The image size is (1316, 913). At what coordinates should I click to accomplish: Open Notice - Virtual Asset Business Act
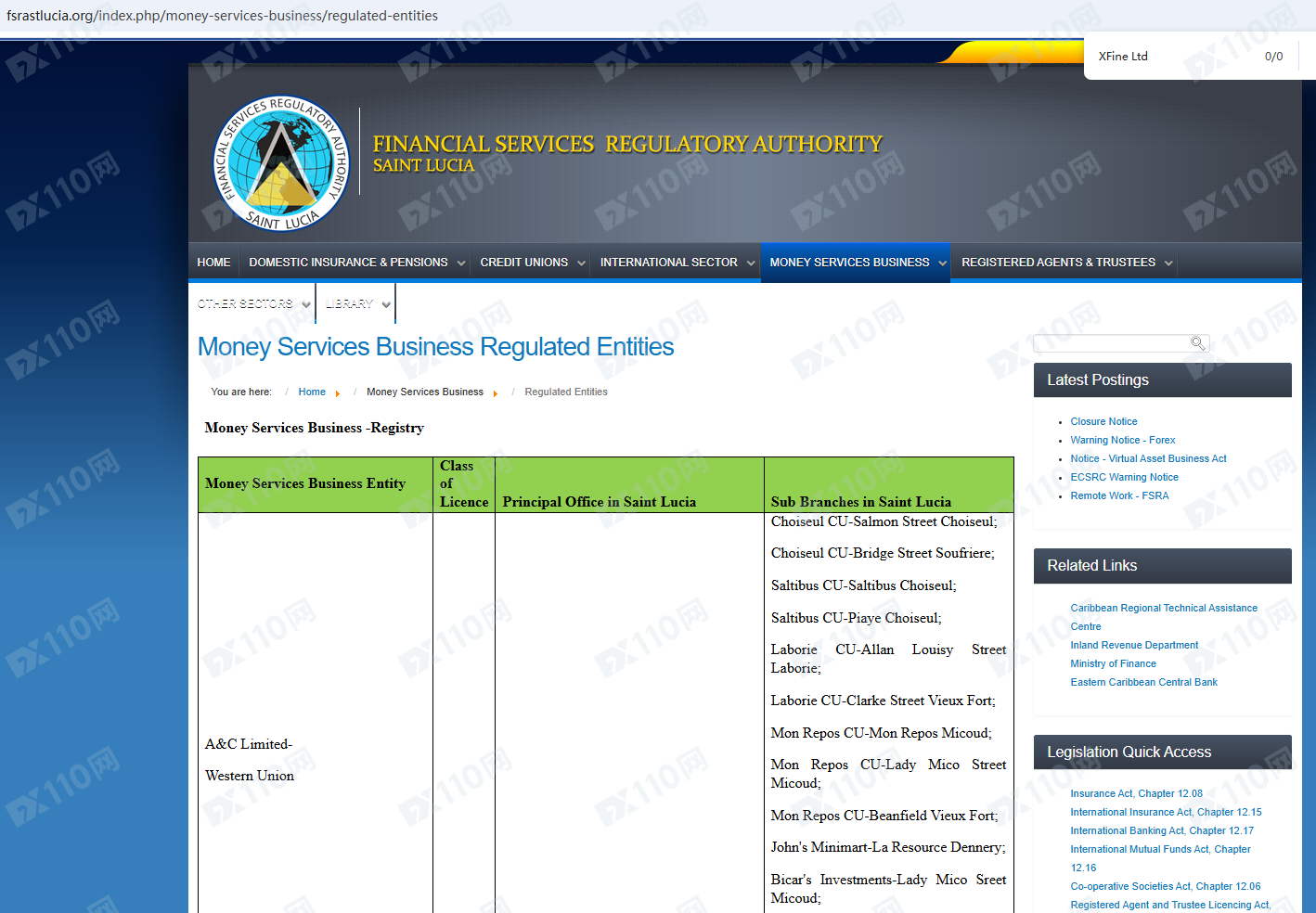tap(1148, 458)
